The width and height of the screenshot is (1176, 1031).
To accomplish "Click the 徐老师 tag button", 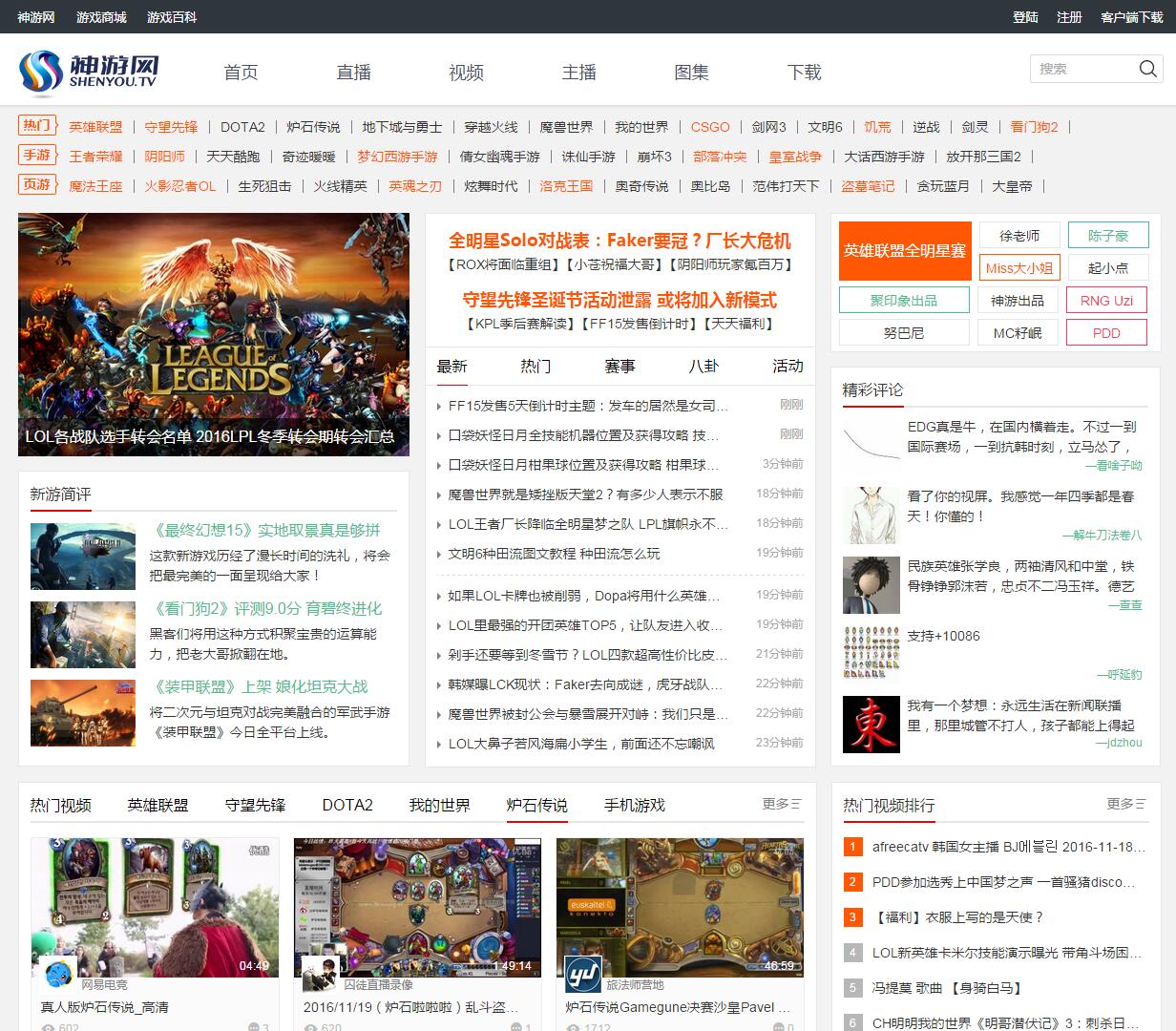I will point(1018,236).
